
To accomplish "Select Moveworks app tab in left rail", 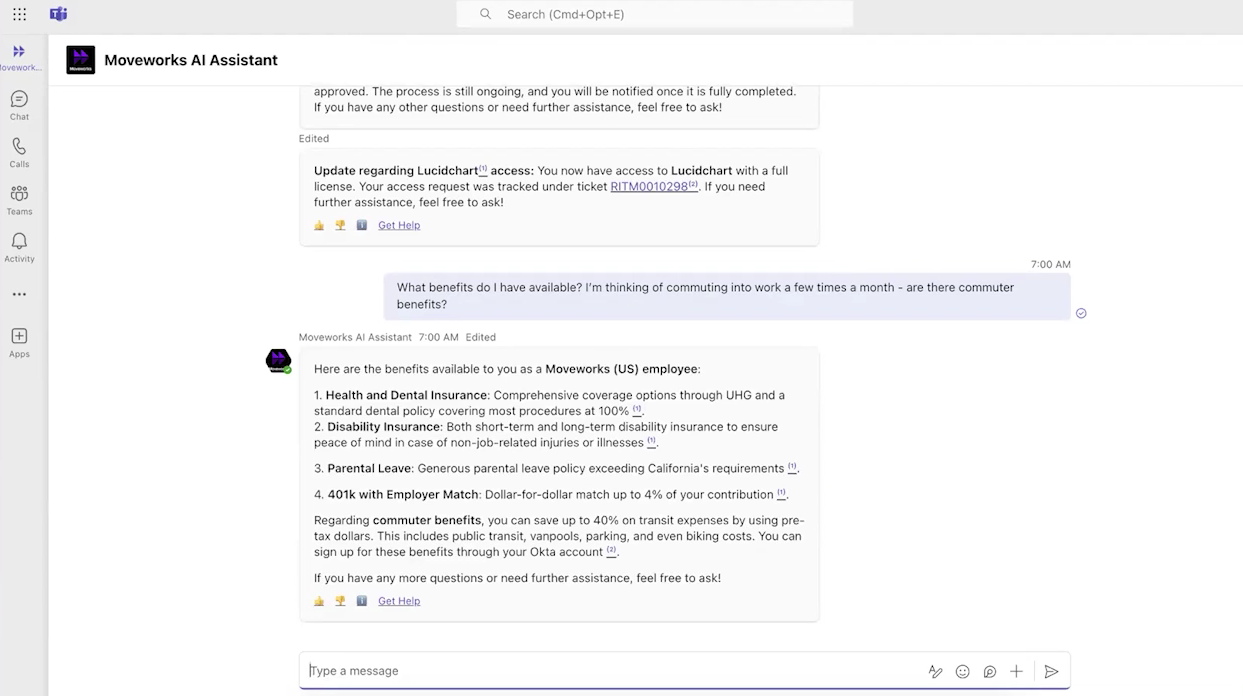I will (x=19, y=57).
